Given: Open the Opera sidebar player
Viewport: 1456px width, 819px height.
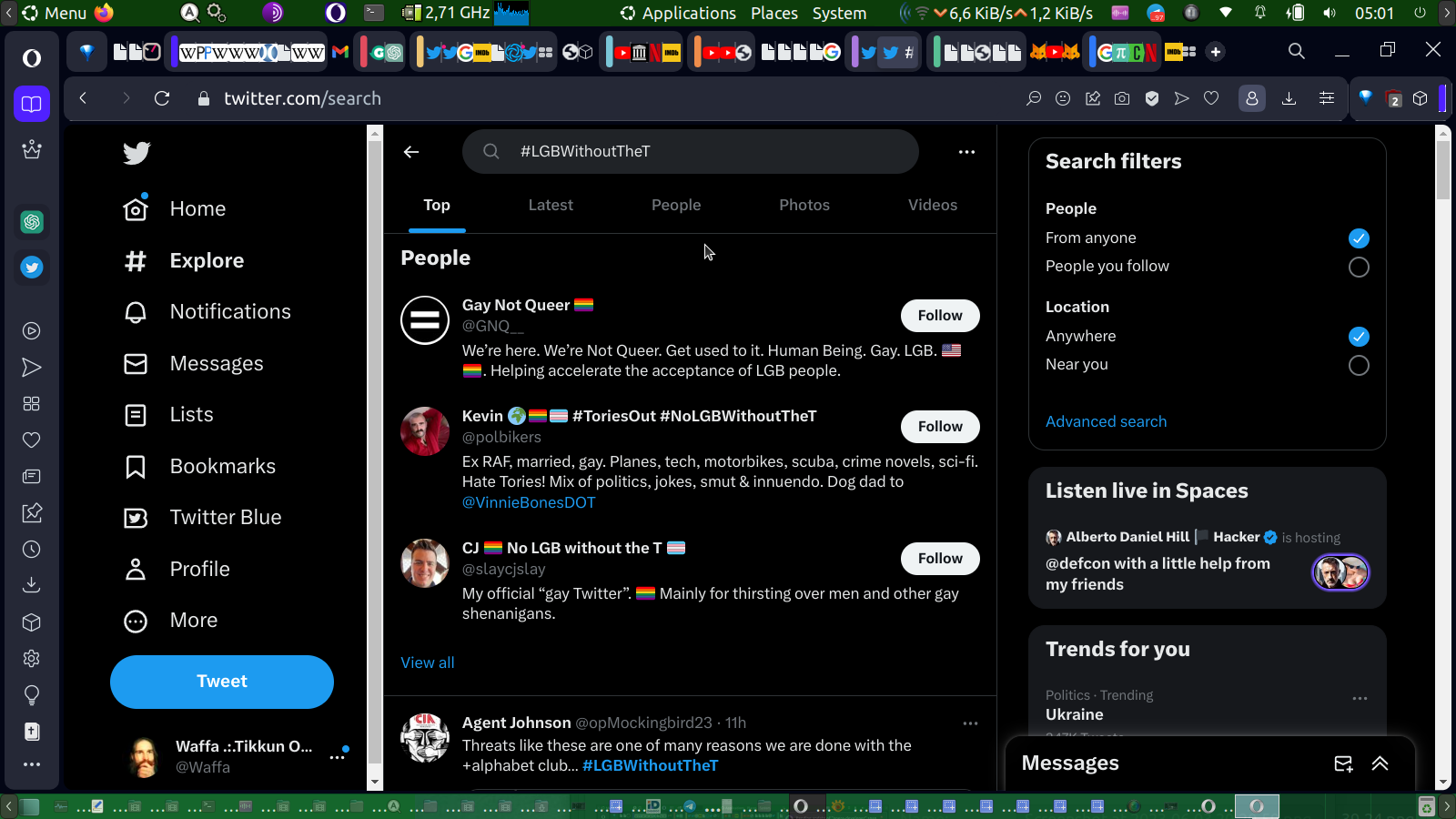Looking at the screenshot, I should 32,331.
